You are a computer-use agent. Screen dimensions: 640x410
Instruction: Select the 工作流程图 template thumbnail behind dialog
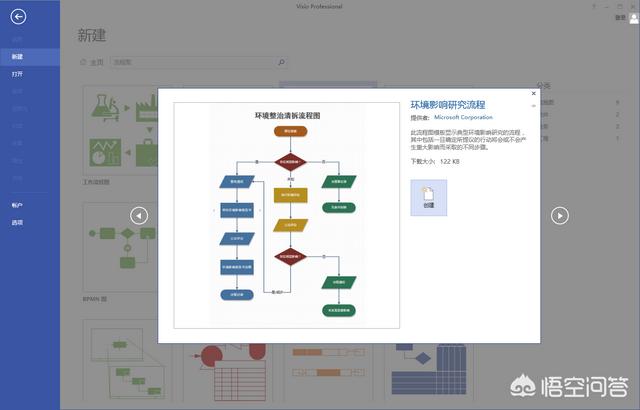click(x=121, y=131)
